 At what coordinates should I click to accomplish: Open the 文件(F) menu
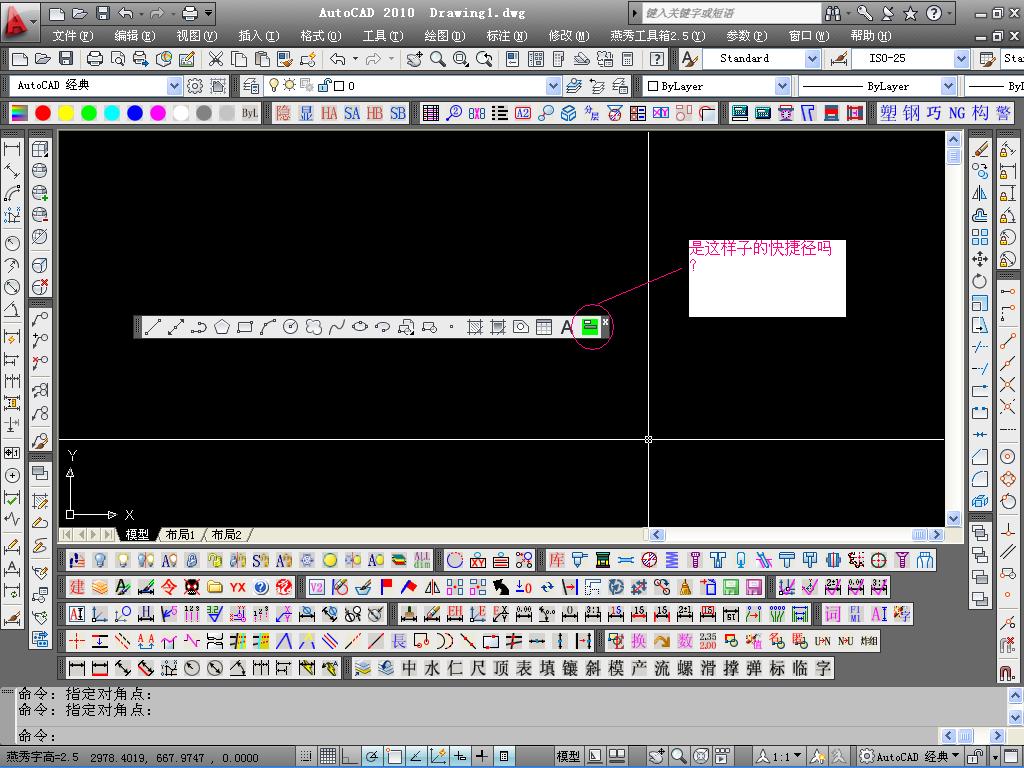click(72, 36)
